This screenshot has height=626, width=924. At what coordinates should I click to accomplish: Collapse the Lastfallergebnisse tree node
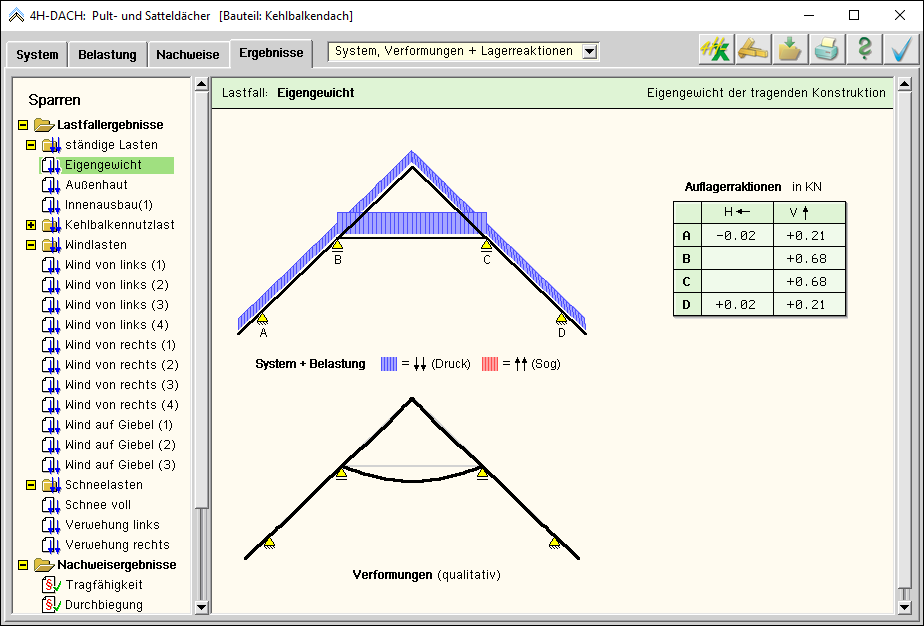click(23, 125)
